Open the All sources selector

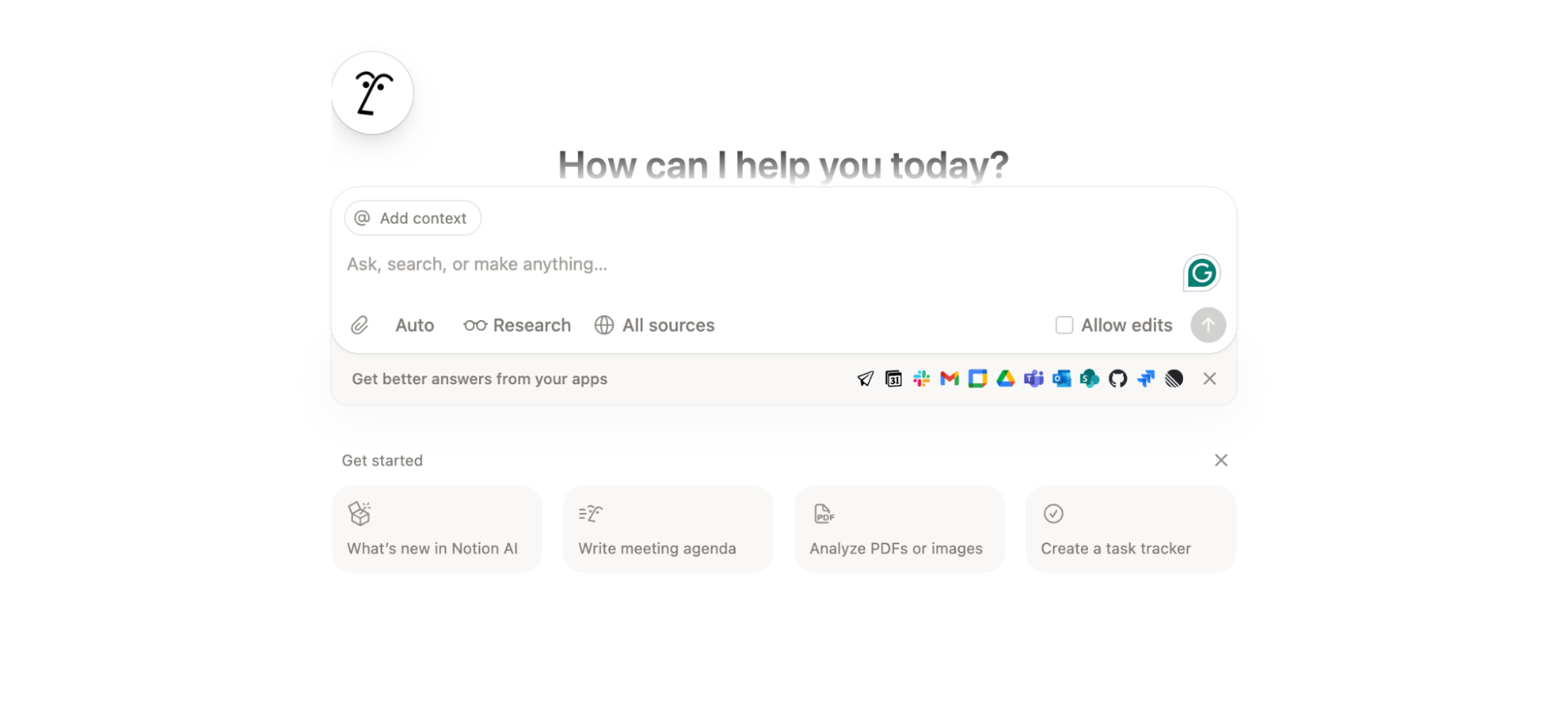click(x=654, y=325)
